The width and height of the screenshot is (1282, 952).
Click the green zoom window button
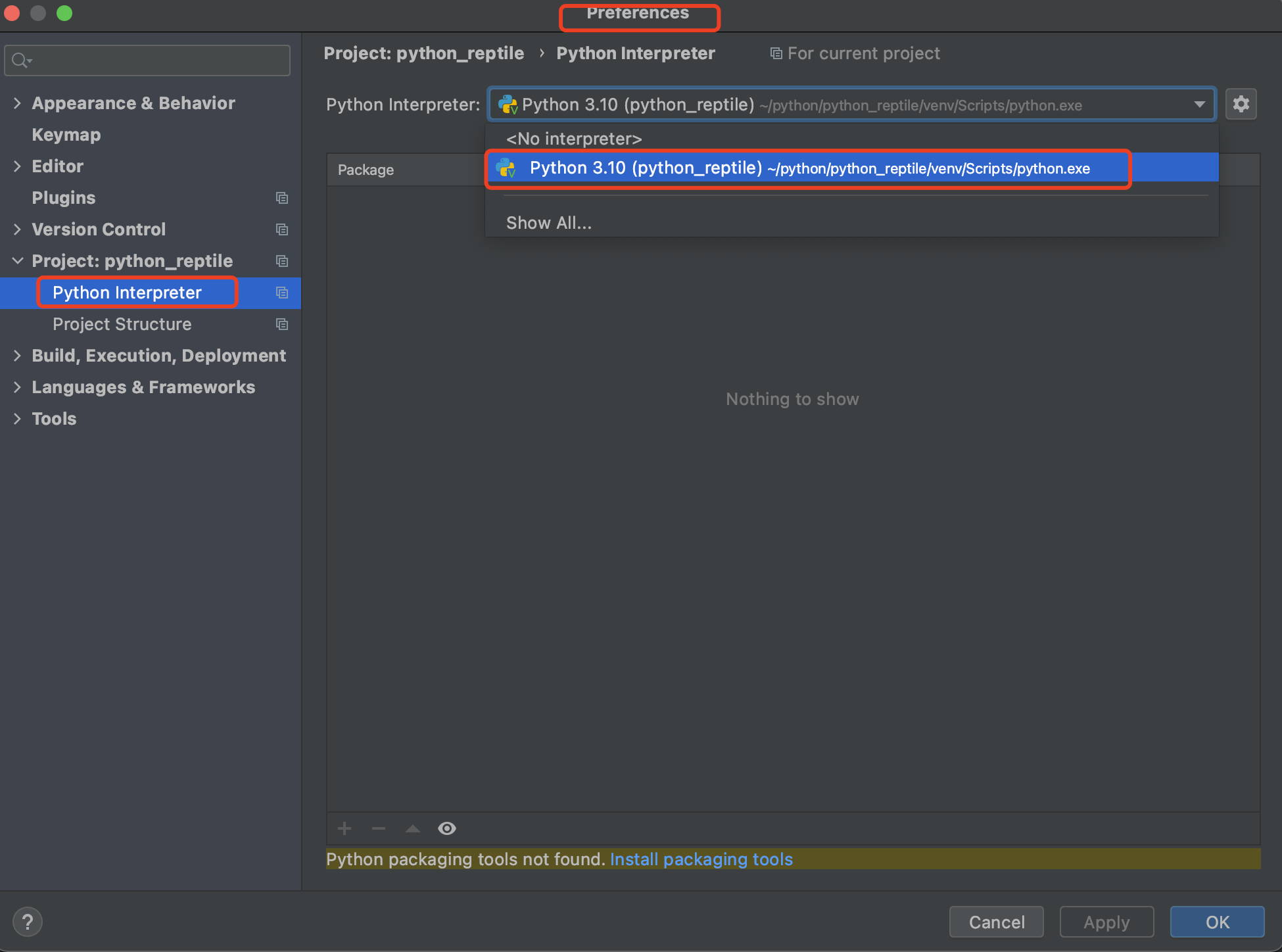tap(64, 13)
